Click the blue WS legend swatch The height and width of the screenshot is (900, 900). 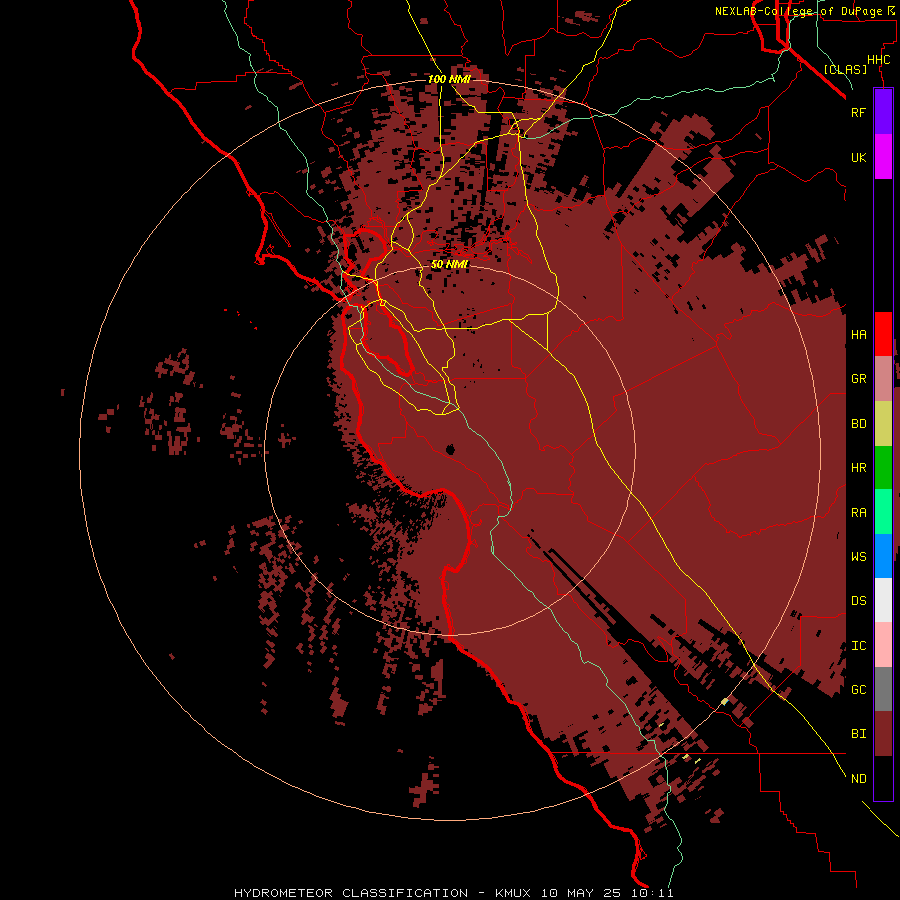point(883,556)
